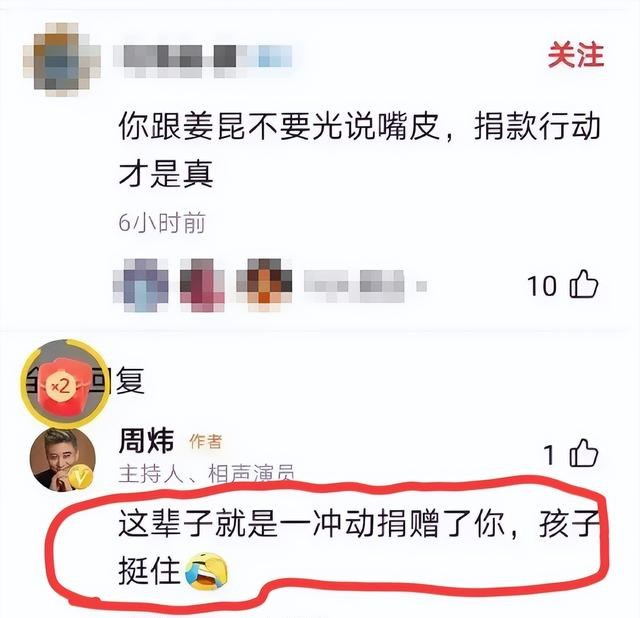640x618 pixels.
Task: Tap the 主持人、相声演员 description line
Action: tap(207, 474)
